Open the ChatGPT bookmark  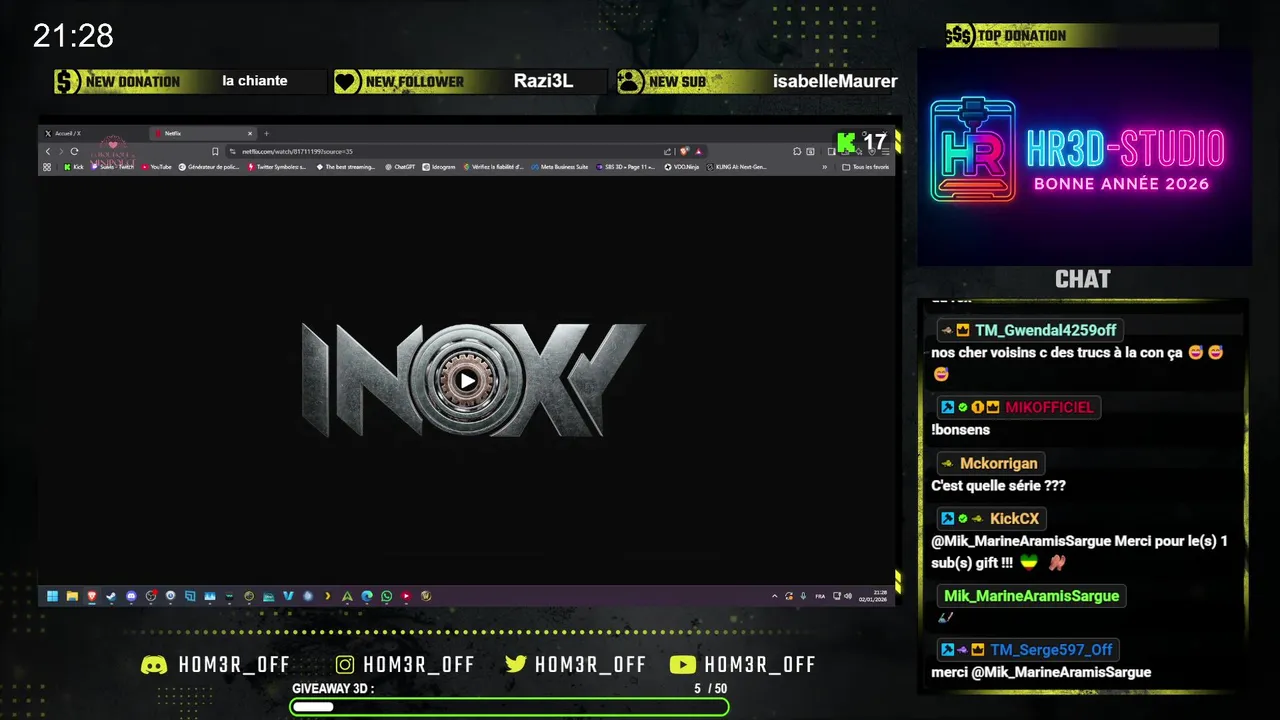400,167
